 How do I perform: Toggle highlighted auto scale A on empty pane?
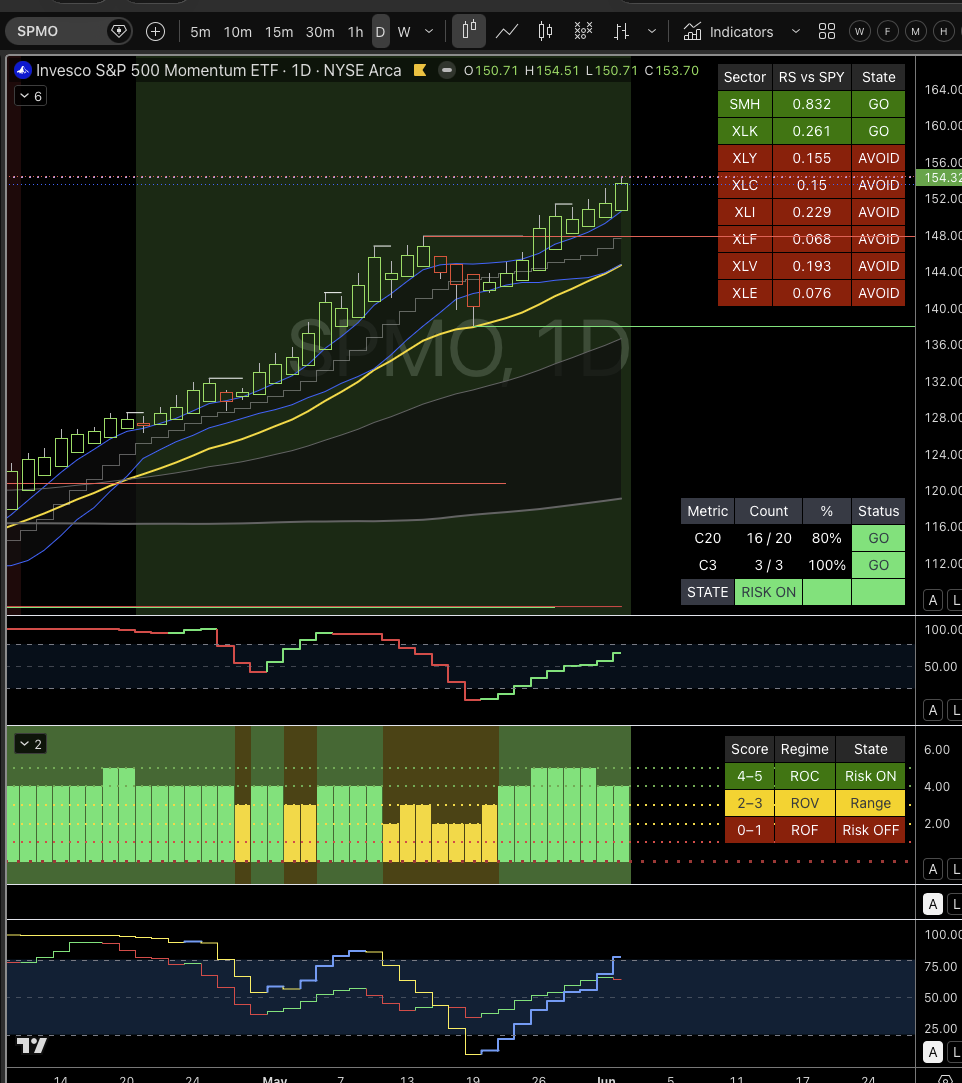[x=933, y=903]
